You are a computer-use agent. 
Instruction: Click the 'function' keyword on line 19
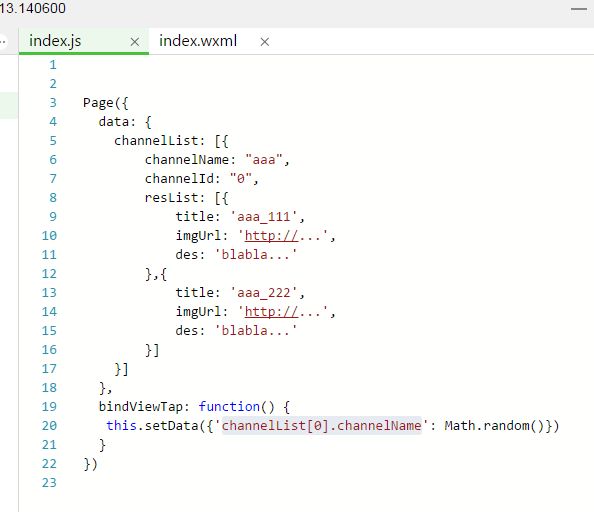(x=229, y=407)
